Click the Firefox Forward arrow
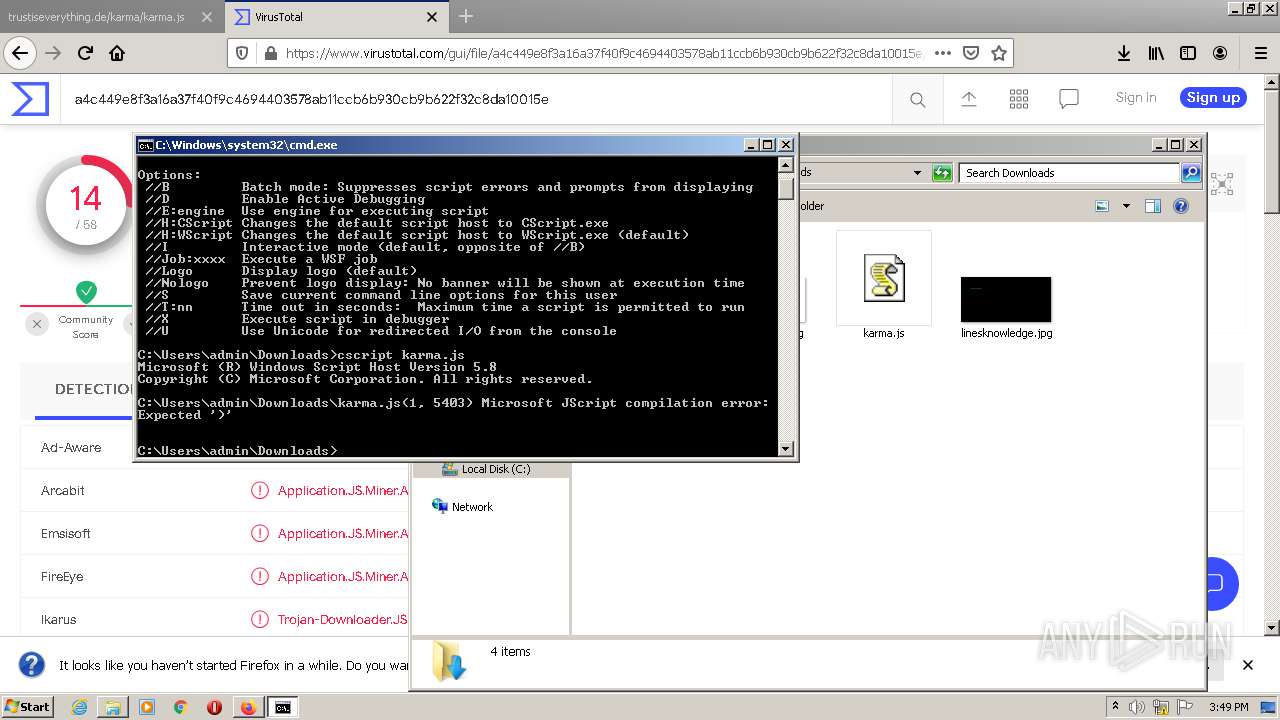1280x720 pixels. pyautogui.click(x=53, y=53)
